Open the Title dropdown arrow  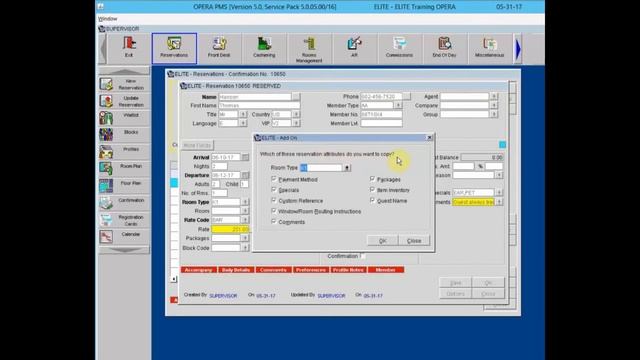point(243,114)
